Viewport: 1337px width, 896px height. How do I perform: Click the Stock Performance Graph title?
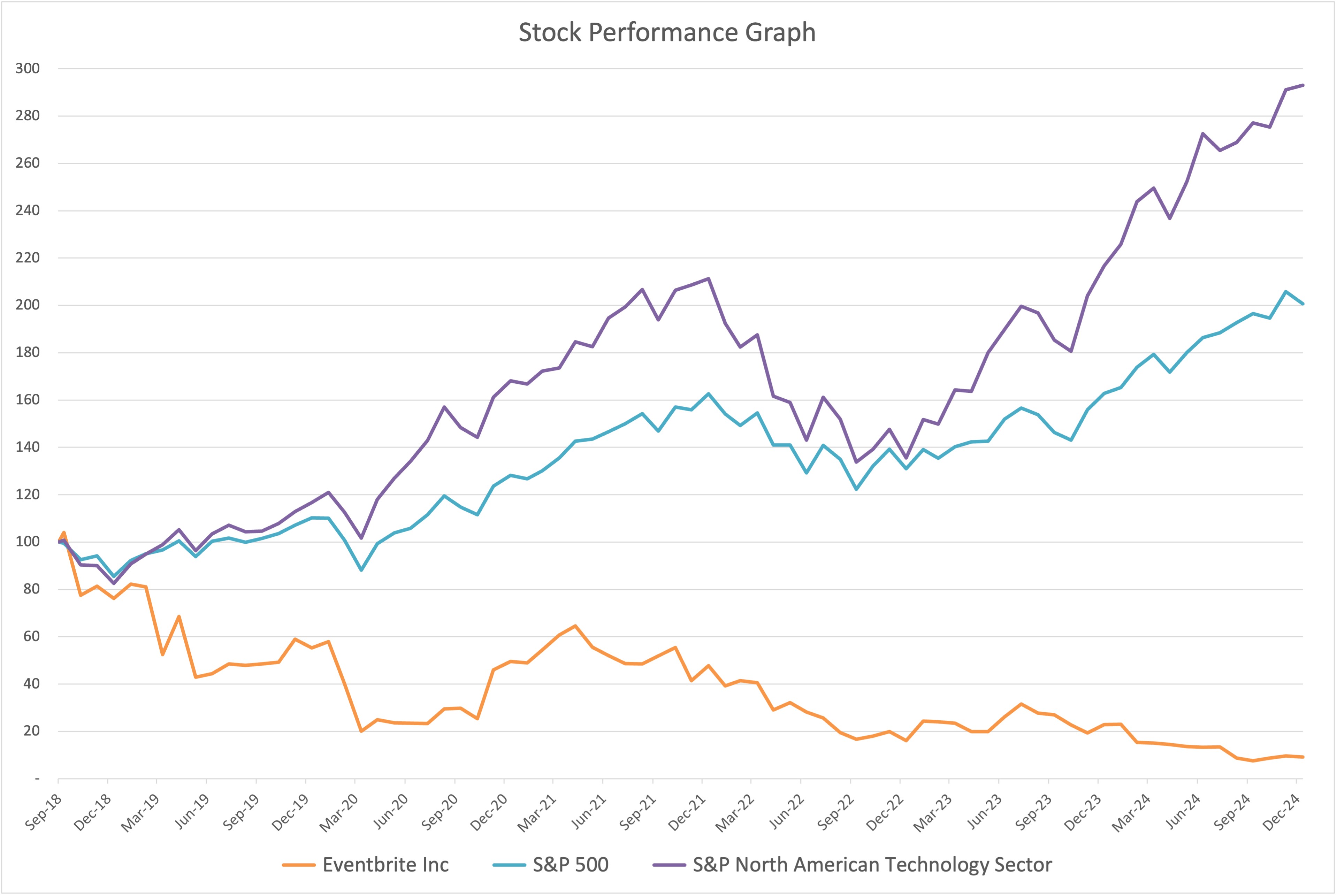pyautogui.click(x=667, y=32)
